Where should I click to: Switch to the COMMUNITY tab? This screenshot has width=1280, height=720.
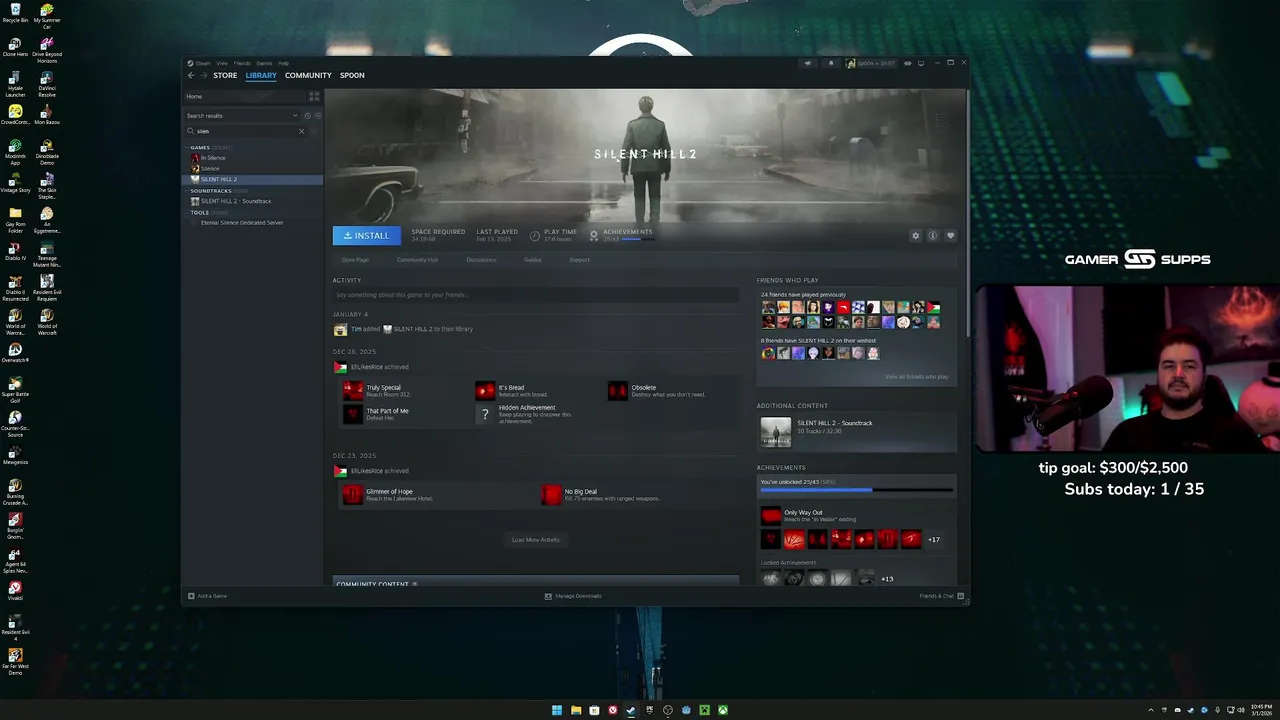pos(308,75)
